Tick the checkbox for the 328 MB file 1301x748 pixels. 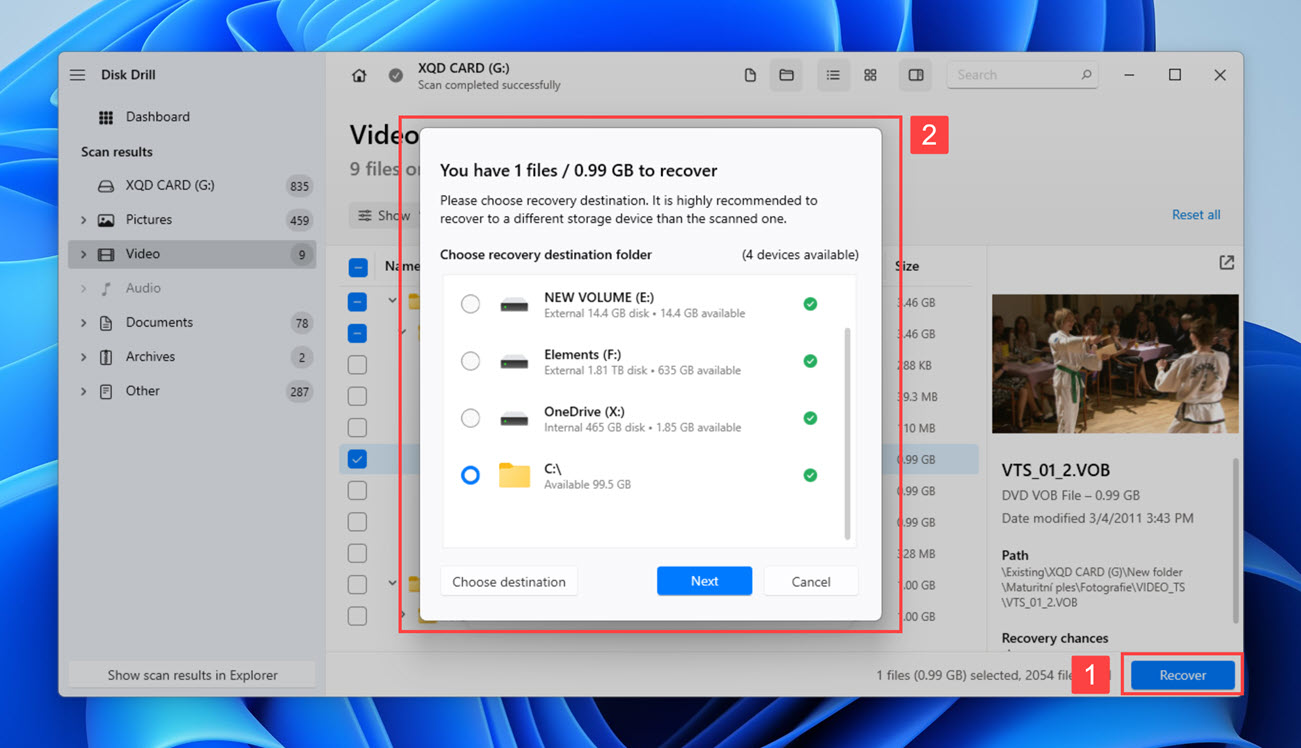coord(357,553)
